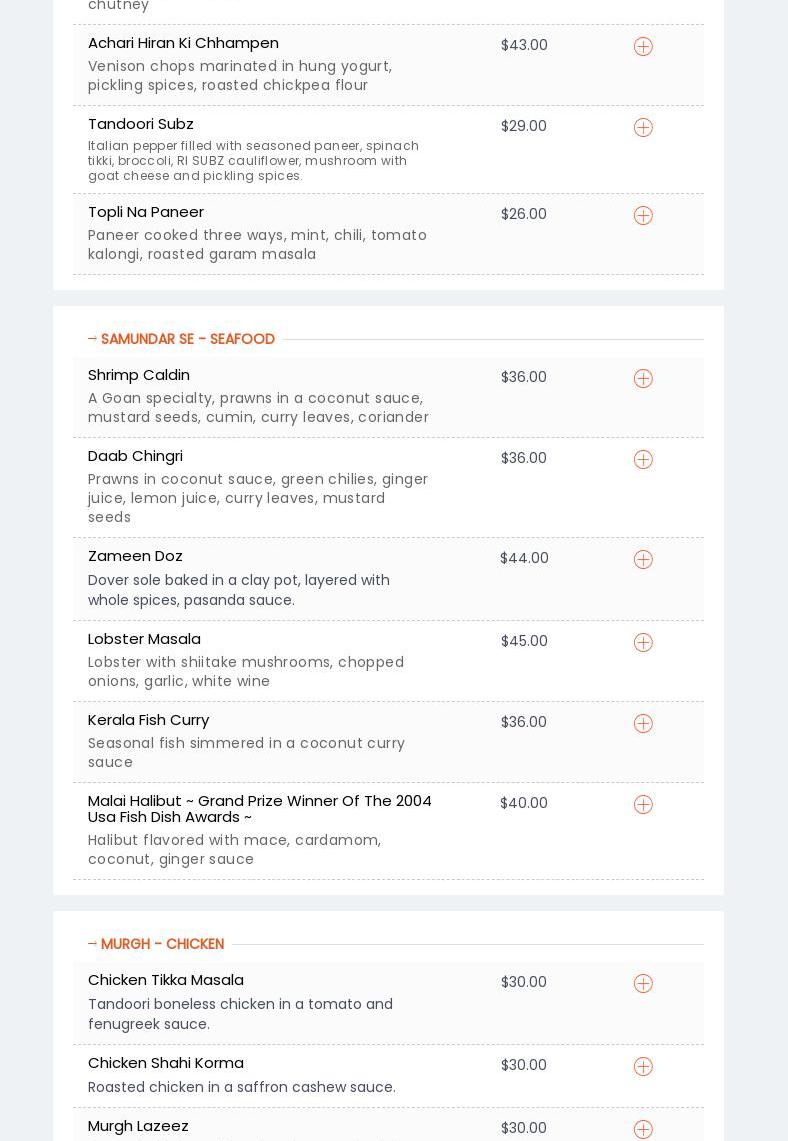The height and width of the screenshot is (1141, 788).
Task: Add Malai Halibut to cart
Action: [643, 805]
